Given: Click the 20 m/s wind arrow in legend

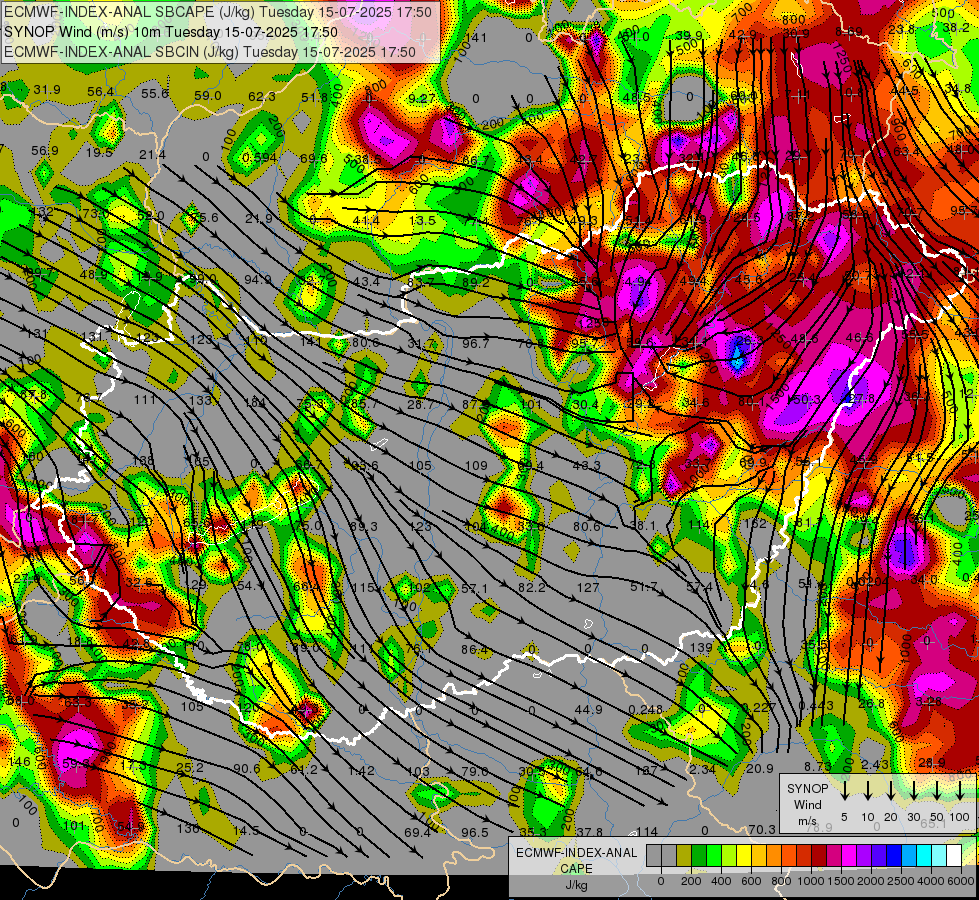Looking at the screenshot, I should pos(891,791).
